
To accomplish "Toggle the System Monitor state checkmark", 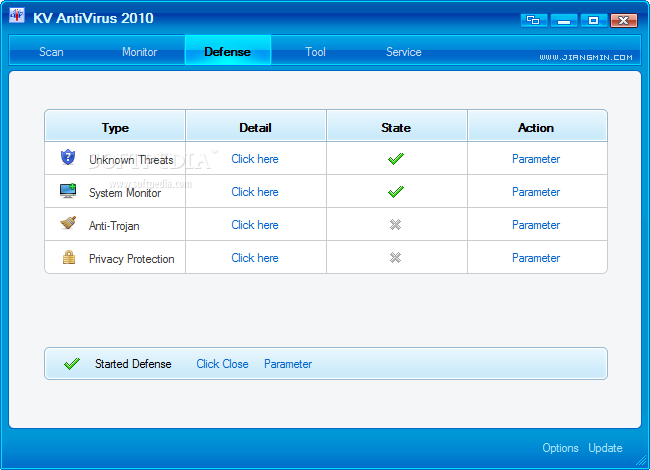I will (396, 191).
